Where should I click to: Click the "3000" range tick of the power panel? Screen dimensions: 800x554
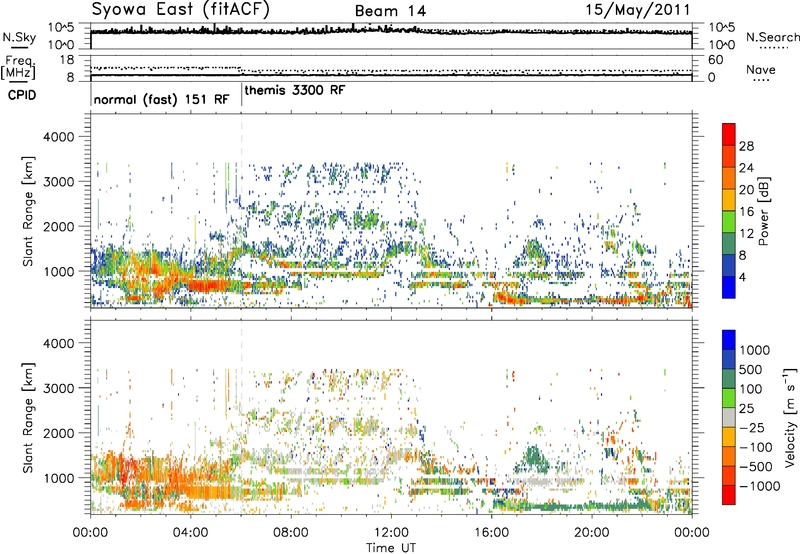[x=58, y=182]
